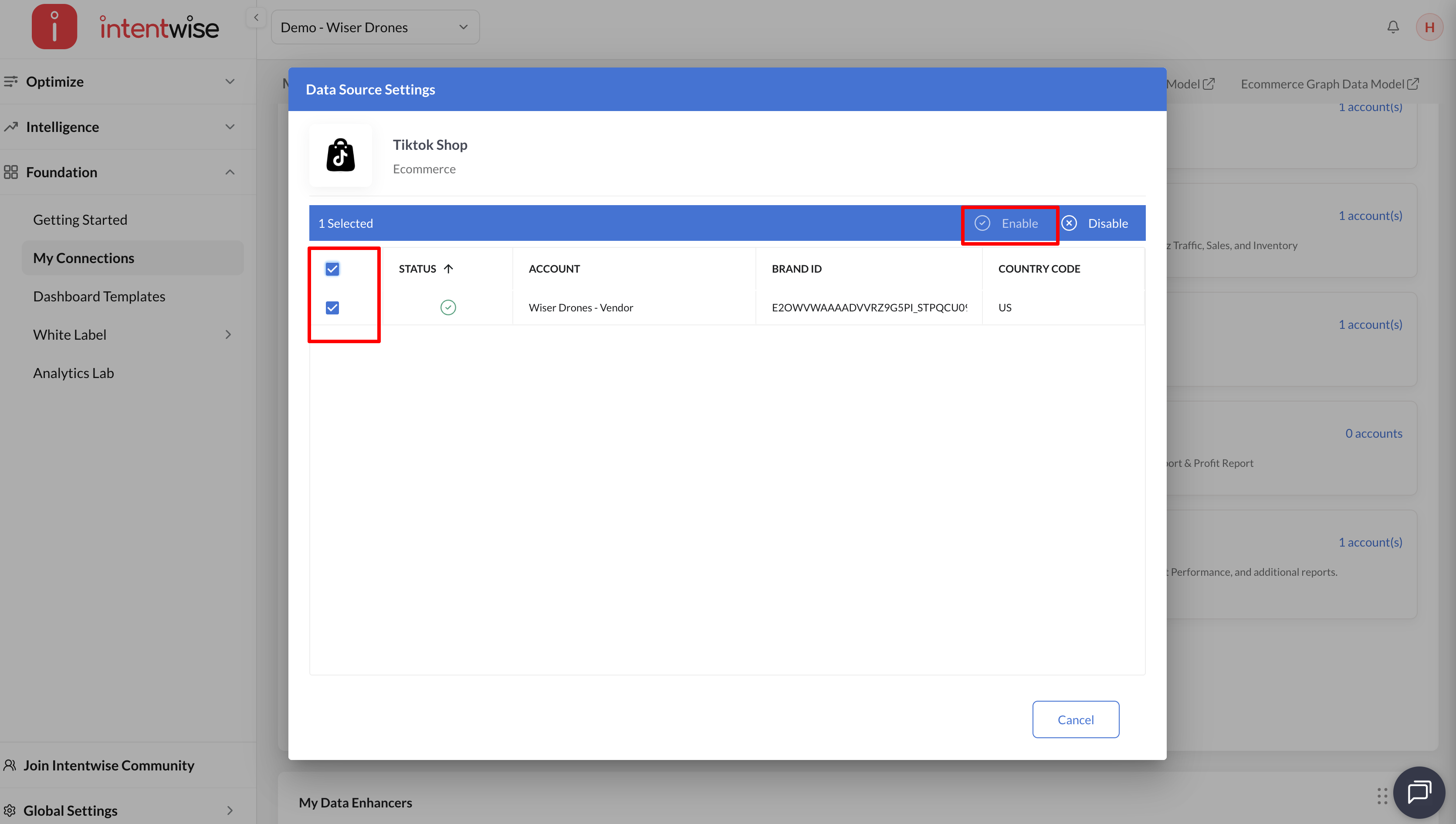The height and width of the screenshot is (824, 1456).
Task: Click the 0 accounts link
Action: pos(1373,433)
